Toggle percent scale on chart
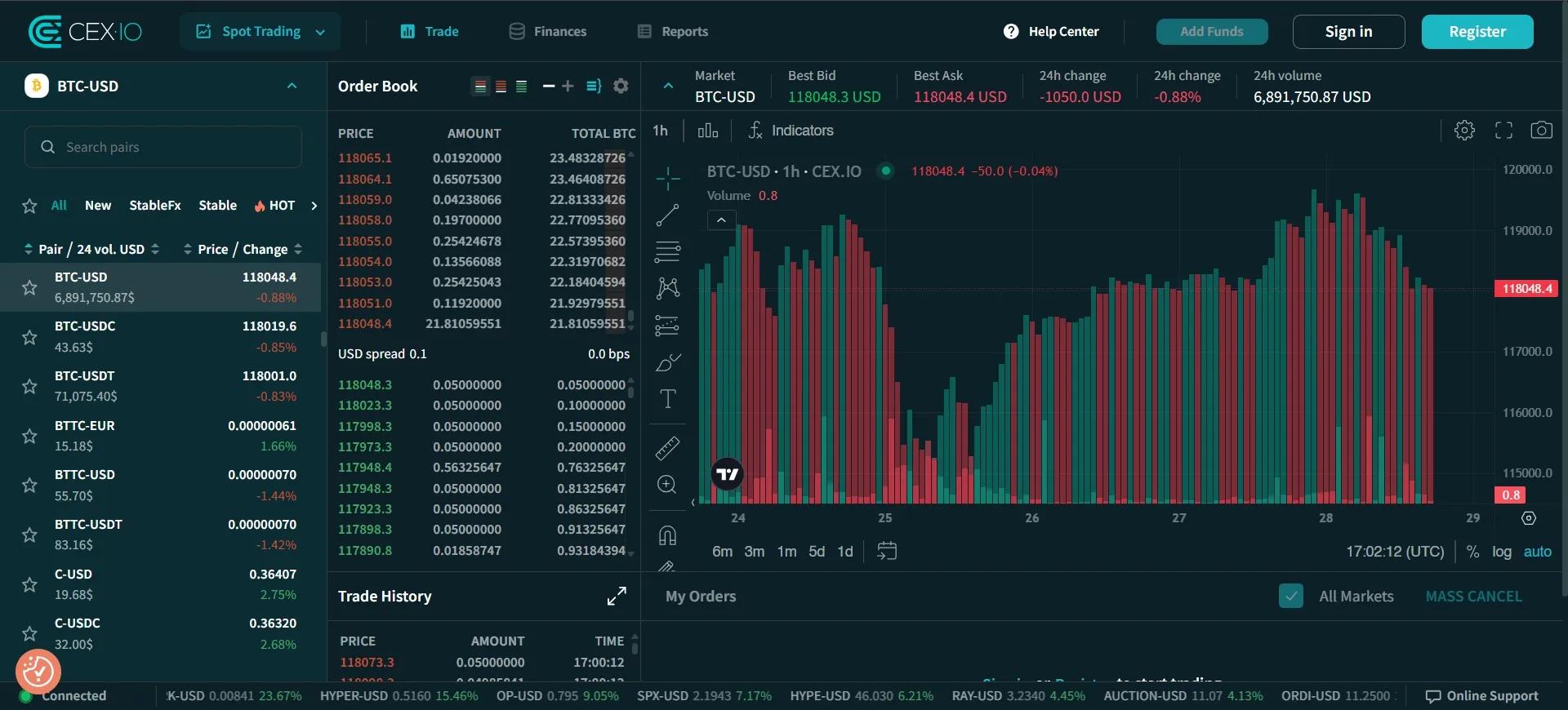The width and height of the screenshot is (1568, 710). click(1472, 552)
